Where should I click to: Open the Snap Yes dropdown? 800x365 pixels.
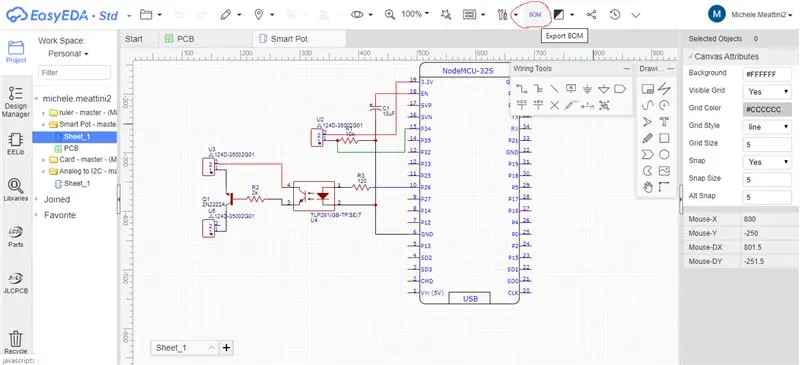pyautogui.click(x=767, y=162)
